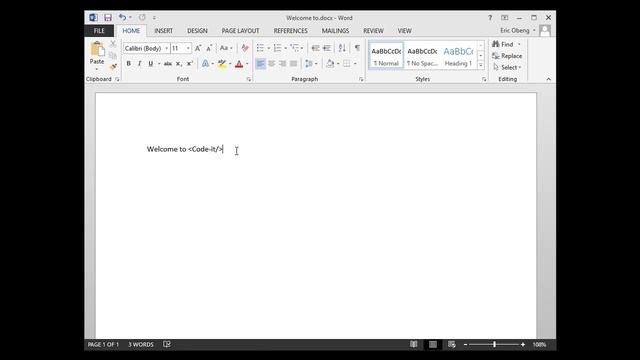Increase font size with Grow Font icon
640x360 pixels.
pyautogui.click(x=198, y=48)
